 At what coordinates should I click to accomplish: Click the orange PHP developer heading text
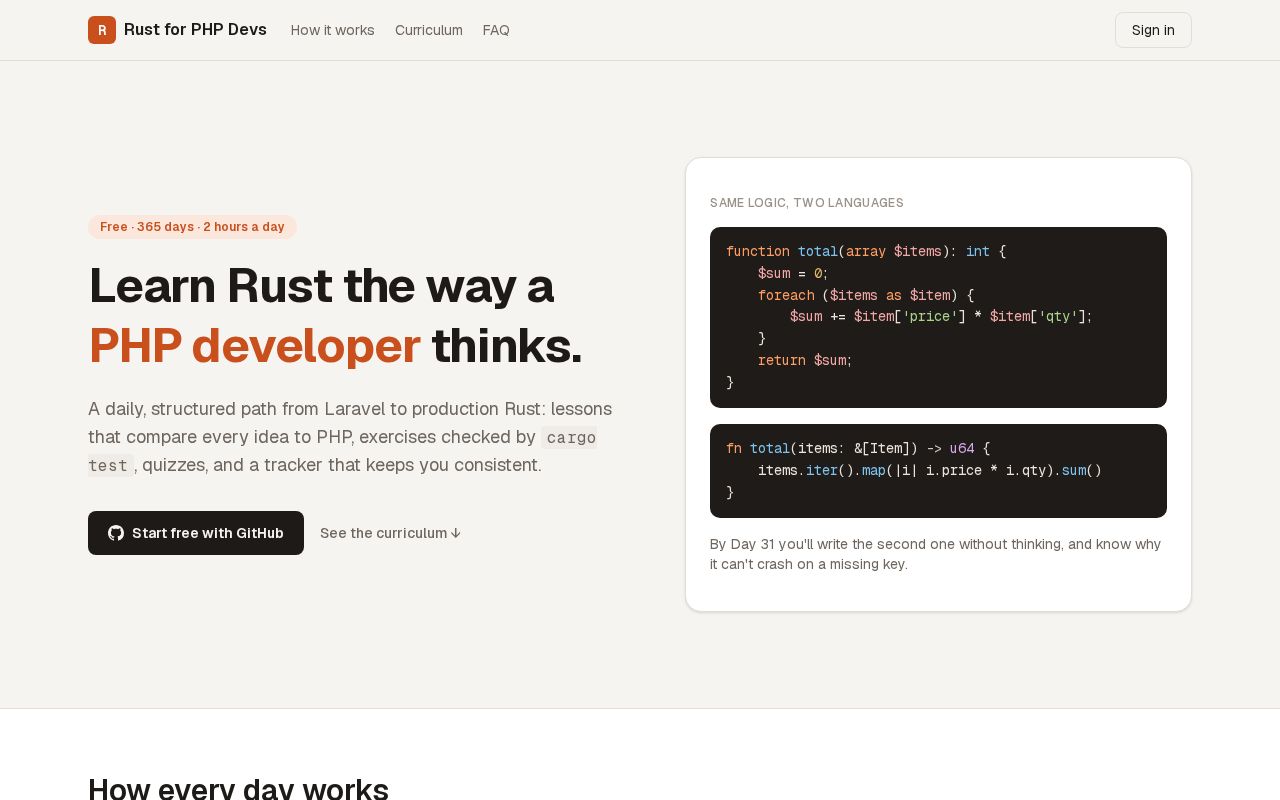point(254,345)
